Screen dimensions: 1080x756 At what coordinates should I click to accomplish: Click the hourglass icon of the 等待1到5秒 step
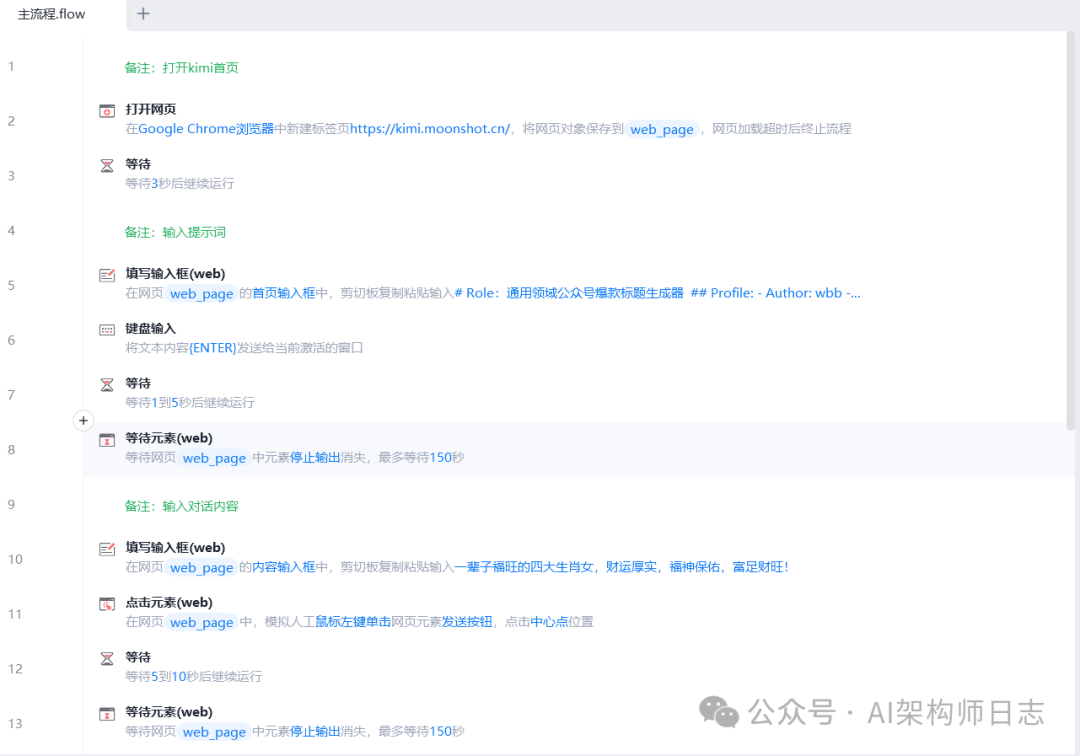click(x=107, y=384)
